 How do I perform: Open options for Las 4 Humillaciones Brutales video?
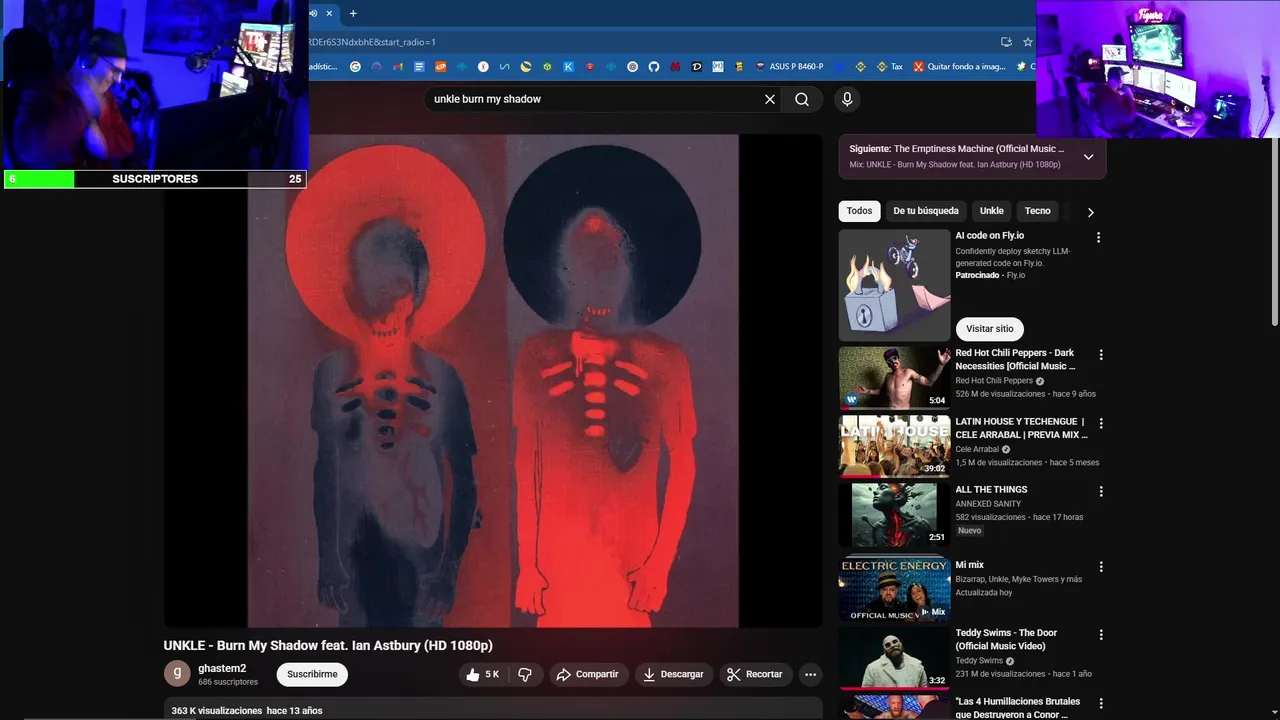[1101, 704]
